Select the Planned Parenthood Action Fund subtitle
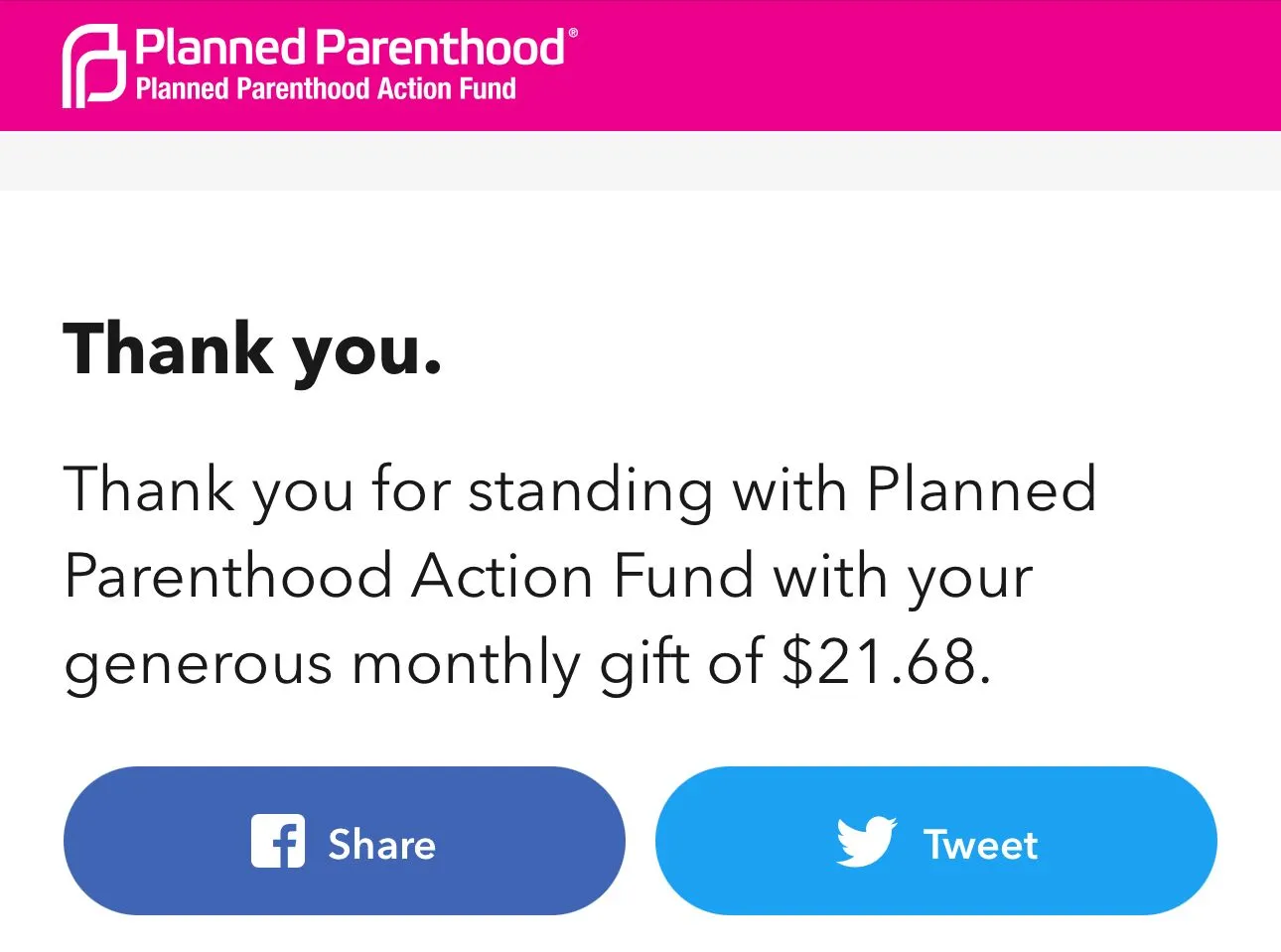1281x952 pixels. coord(326,89)
